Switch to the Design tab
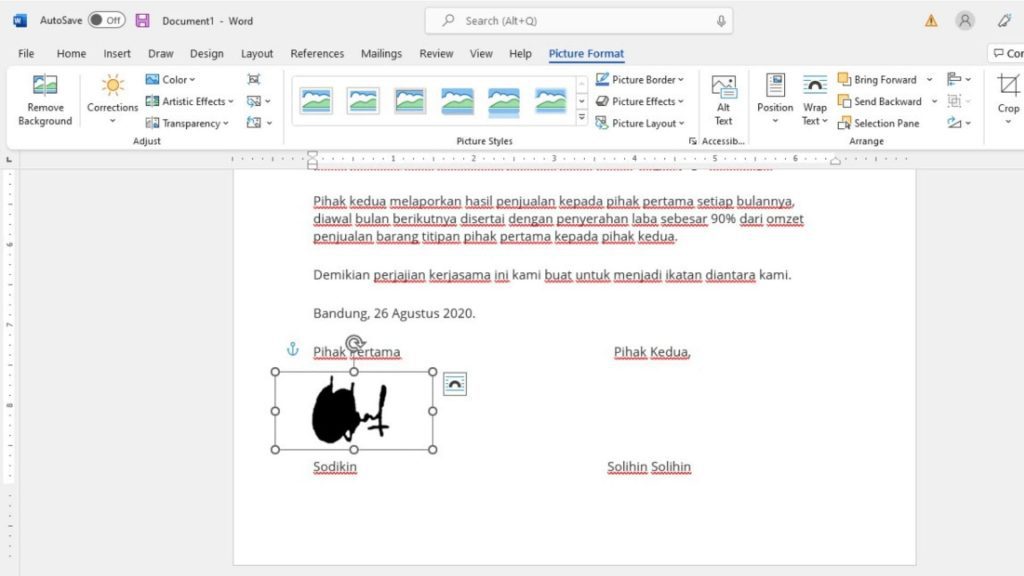 [206, 54]
